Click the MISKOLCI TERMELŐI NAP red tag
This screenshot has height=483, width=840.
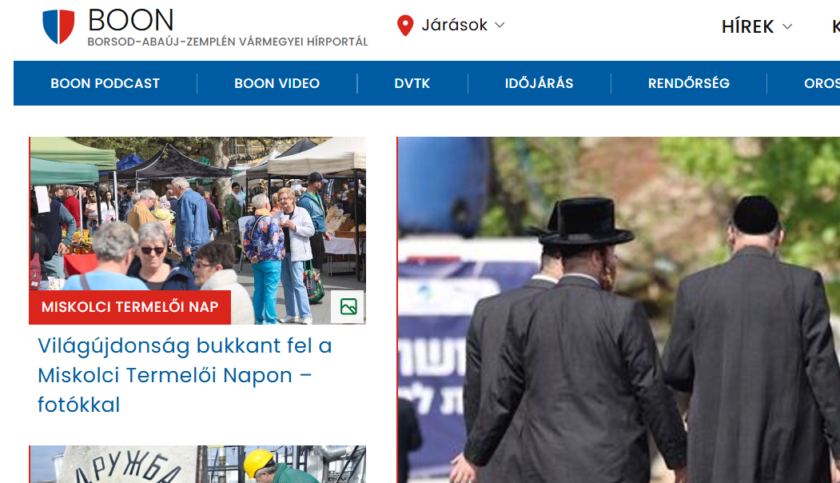click(130, 307)
